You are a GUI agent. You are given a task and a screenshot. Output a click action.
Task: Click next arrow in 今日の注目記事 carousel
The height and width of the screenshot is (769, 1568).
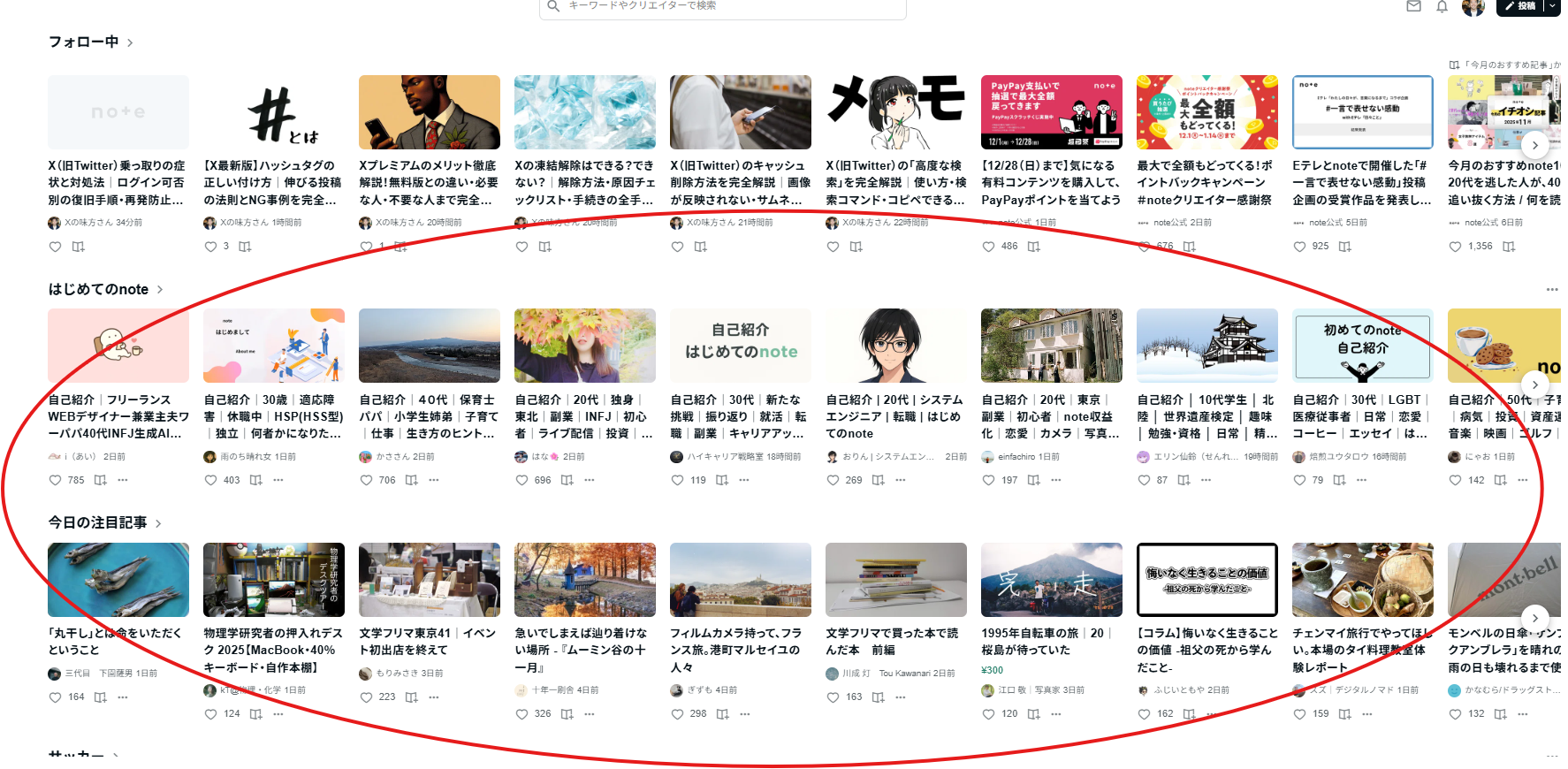coord(1534,618)
